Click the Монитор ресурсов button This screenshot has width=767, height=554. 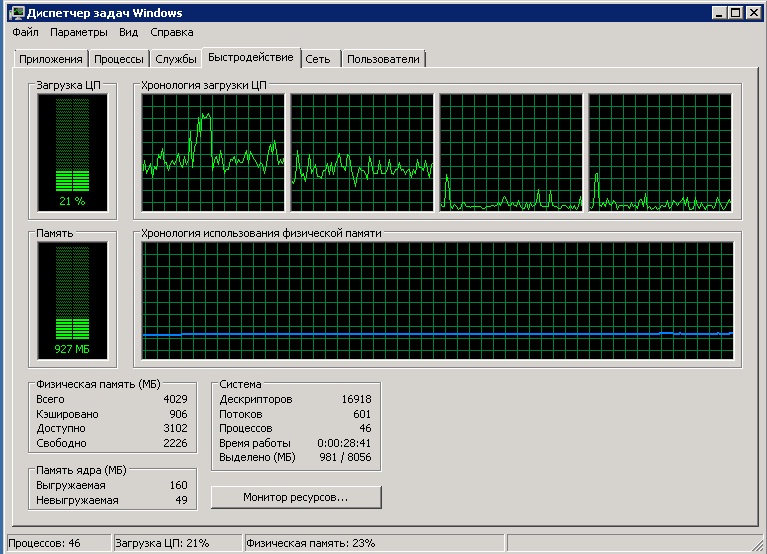pyautogui.click(x=296, y=497)
